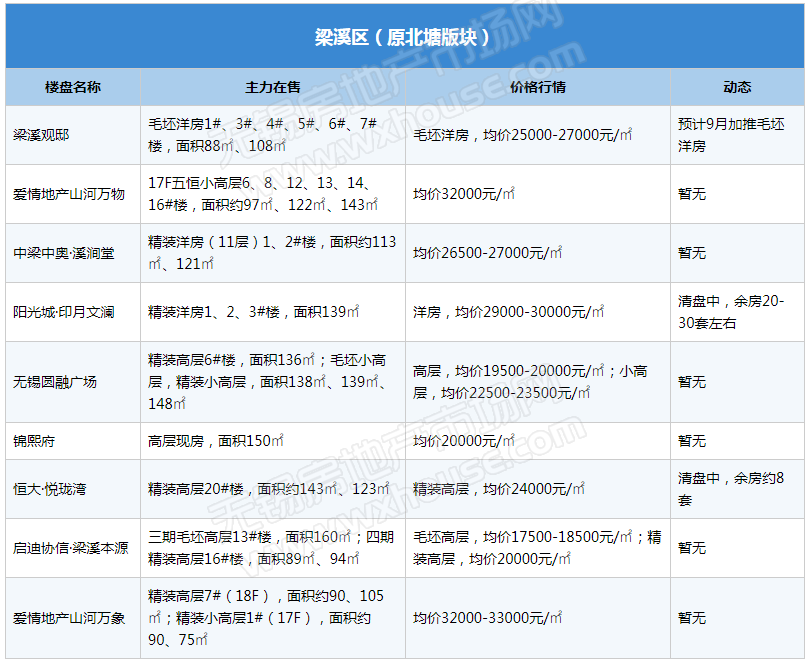This screenshot has height=663, width=810.
Task: Select the 清盘中，余房约8套 status cell
Action: (737, 489)
